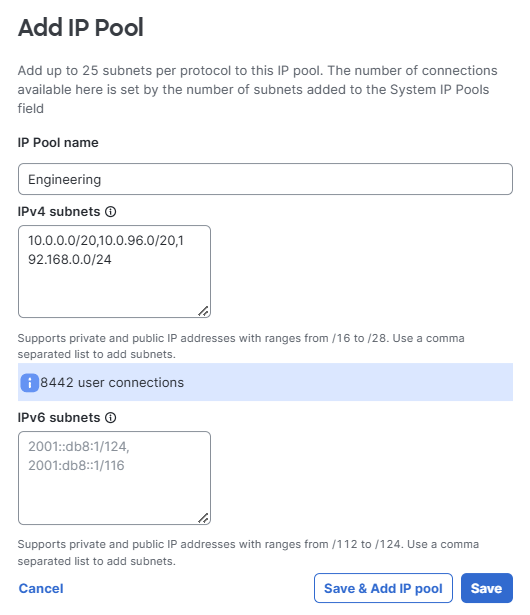
Task: Click the 192.168.0.0/24 line in the IPv4 box
Action: [x=69, y=259]
